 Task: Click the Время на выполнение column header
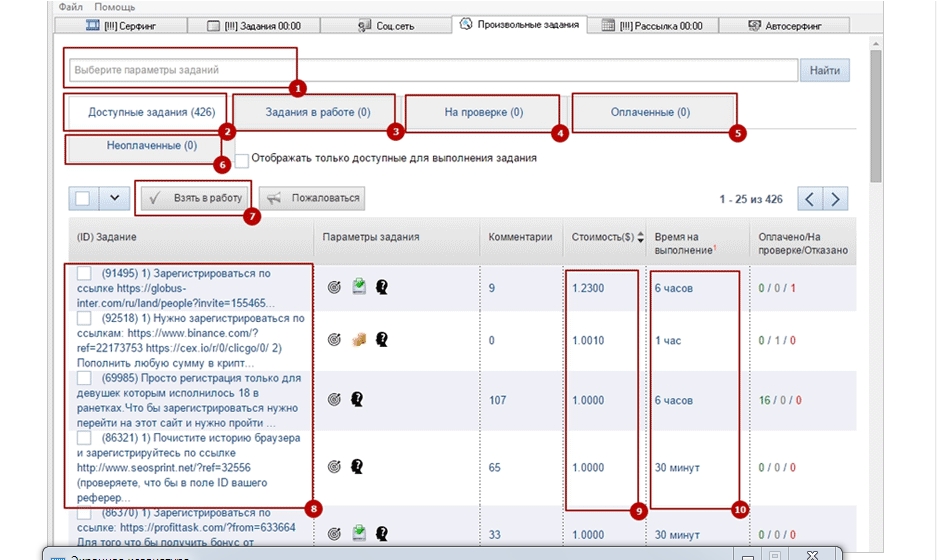point(685,243)
